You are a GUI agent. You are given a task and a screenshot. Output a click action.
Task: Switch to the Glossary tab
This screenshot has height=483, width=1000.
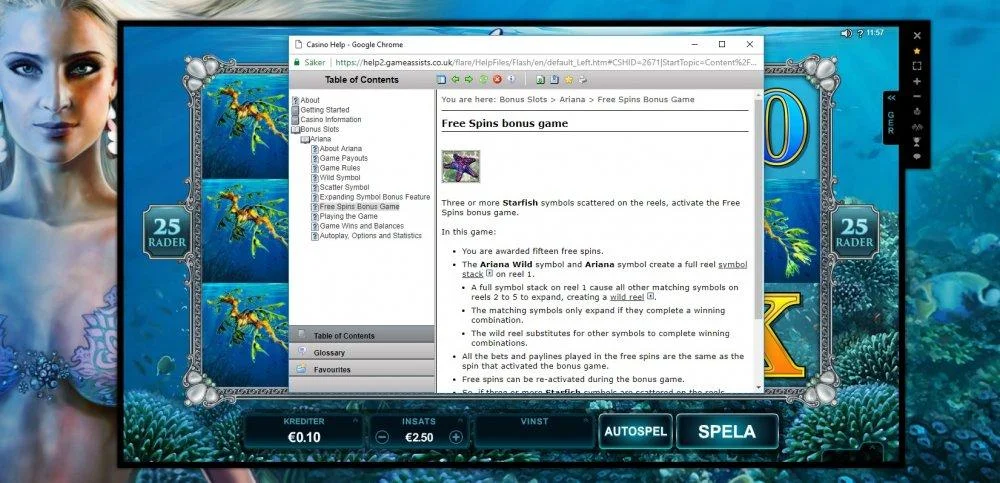tap(362, 352)
